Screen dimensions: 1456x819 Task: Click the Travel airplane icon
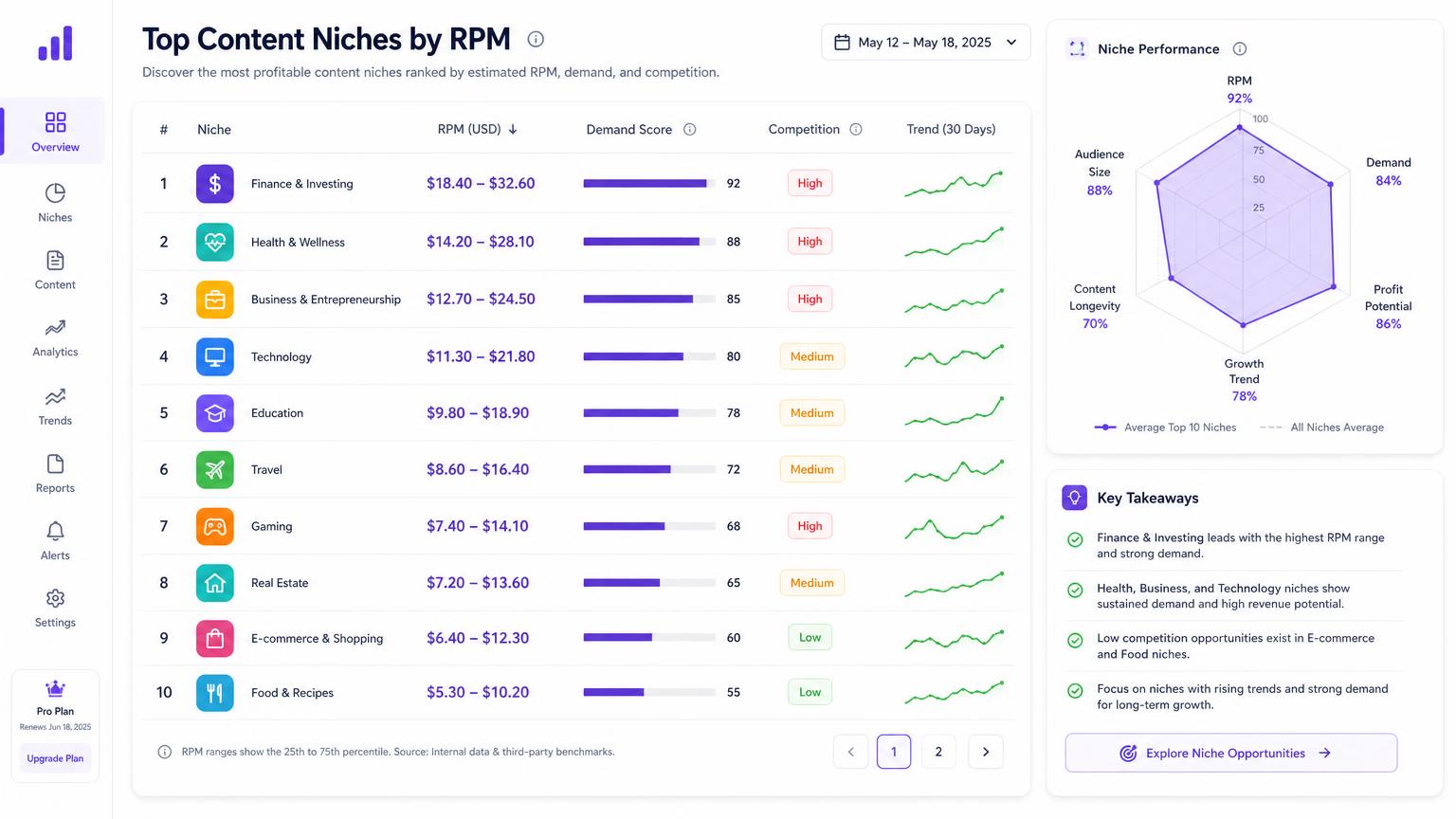[x=215, y=469]
